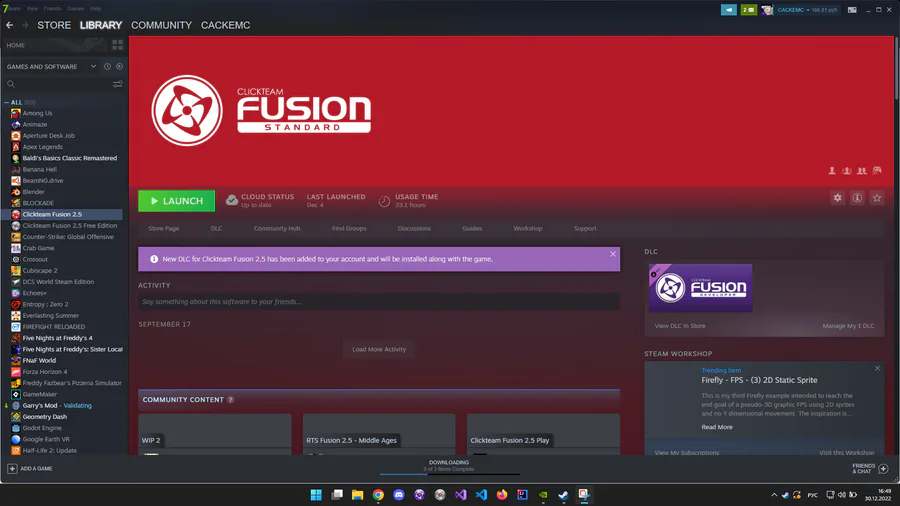The image size is (900, 506).
Task: Open the CACKEMC profile section
Action: point(226,25)
